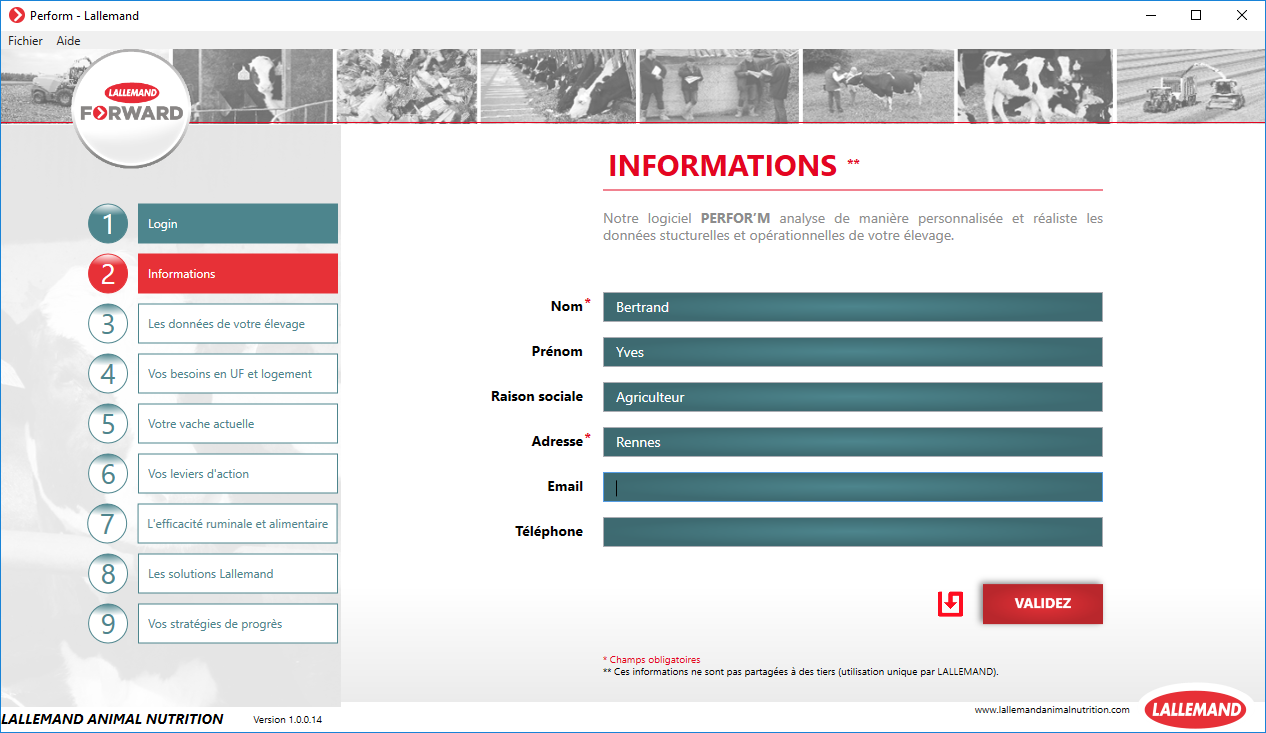
Task: Select step number 9 circle
Action: click(108, 624)
